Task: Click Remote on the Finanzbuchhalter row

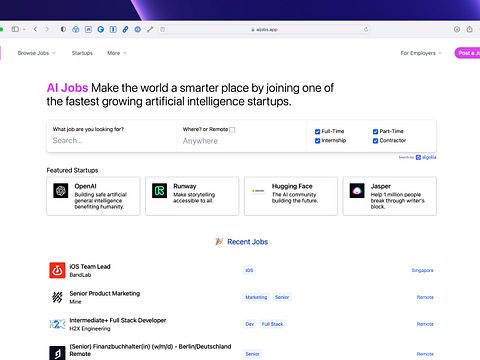Action: [425, 354]
